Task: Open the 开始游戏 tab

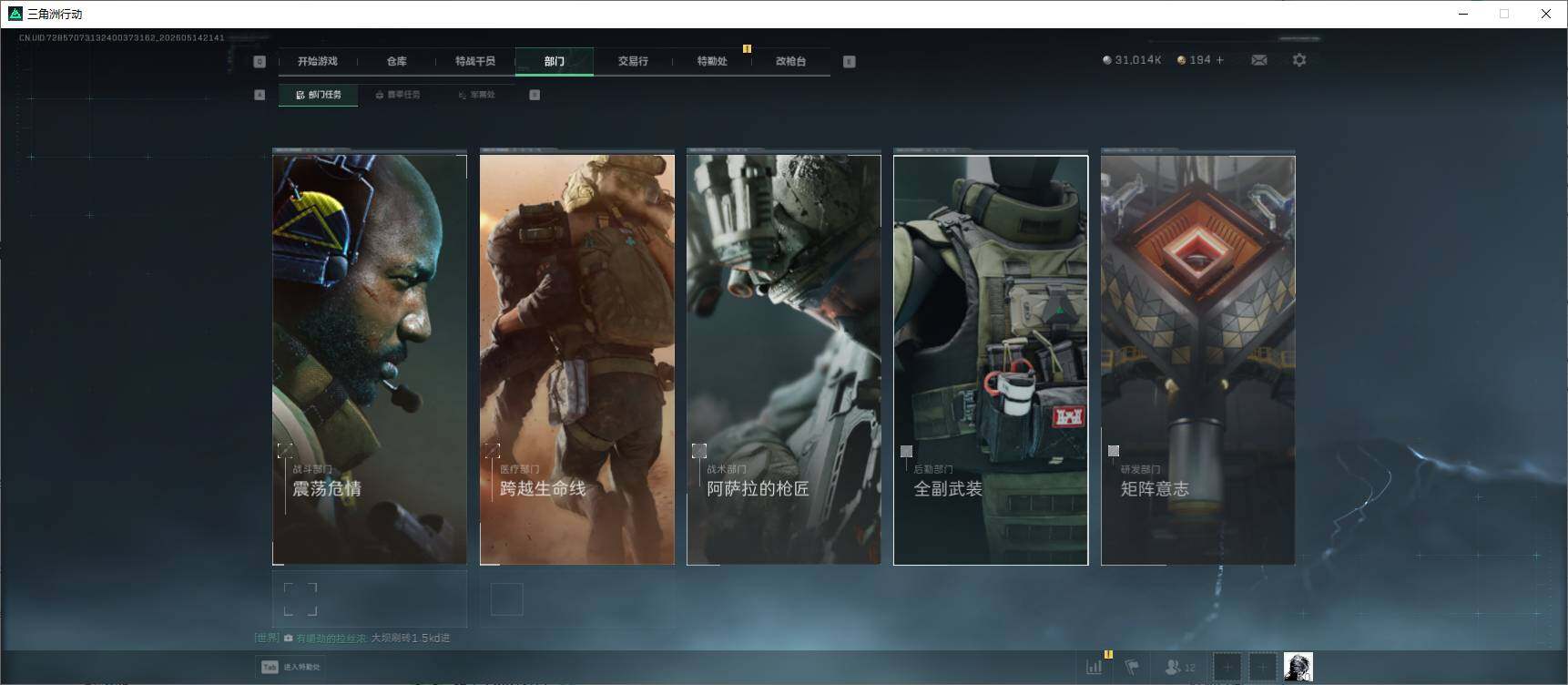Action: pos(318,61)
